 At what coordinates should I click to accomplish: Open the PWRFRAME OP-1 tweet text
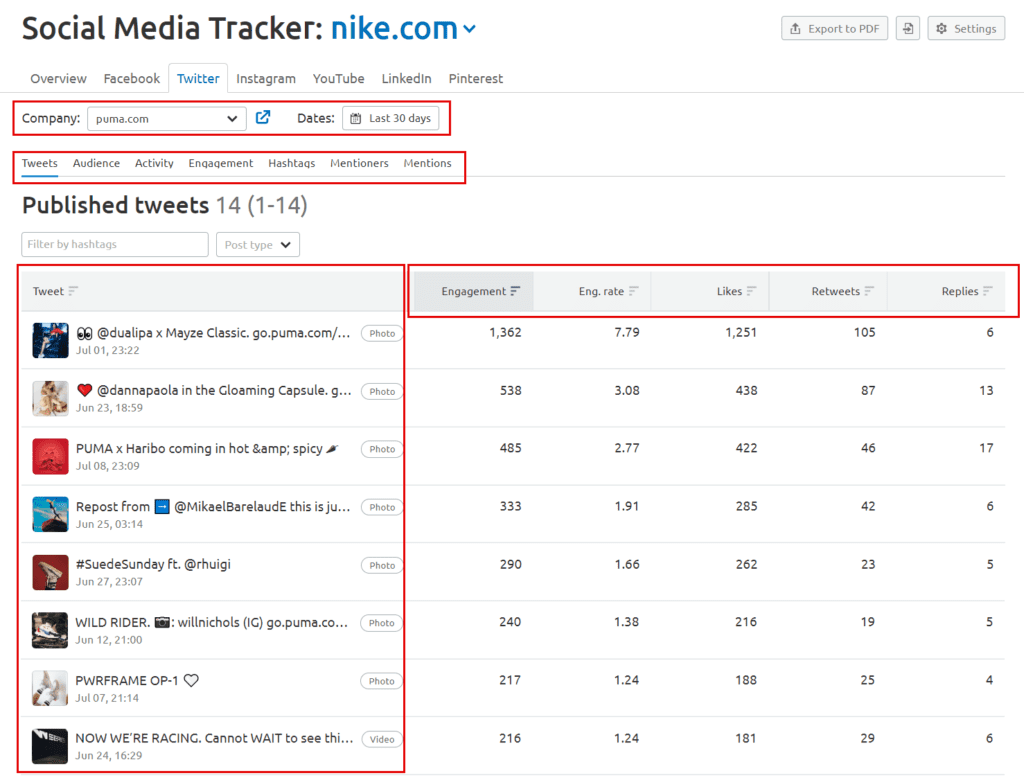[x=137, y=681]
